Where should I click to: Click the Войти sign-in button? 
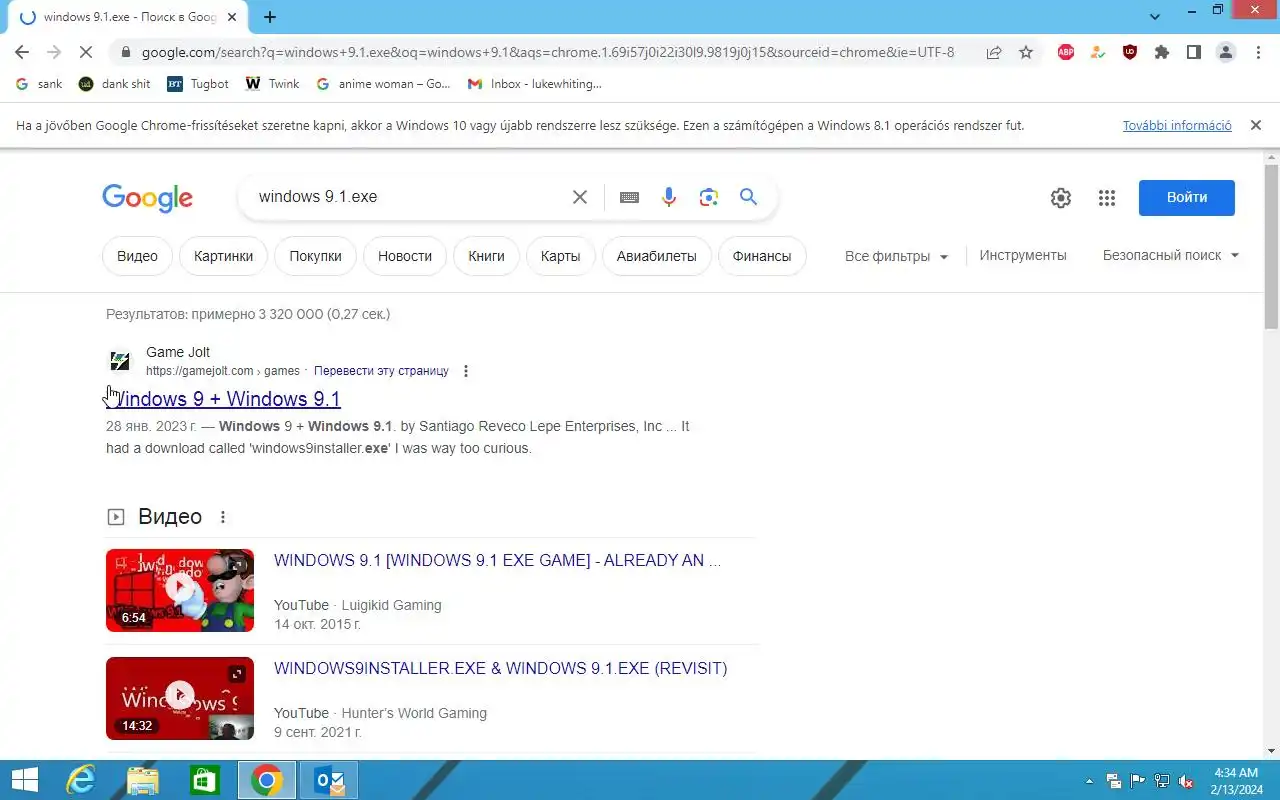(x=1187, y=198)
